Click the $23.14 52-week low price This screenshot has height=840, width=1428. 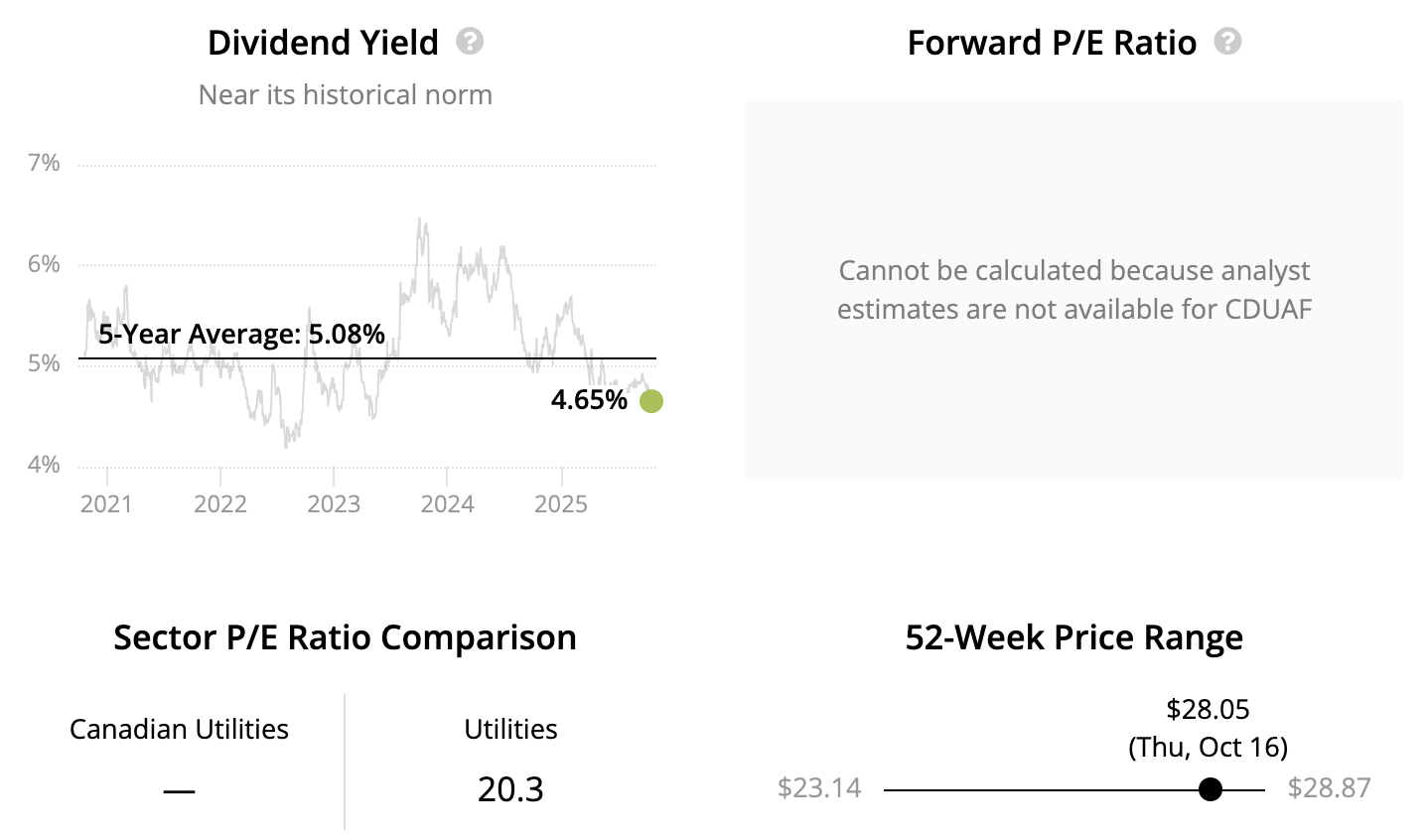(819, 788)
